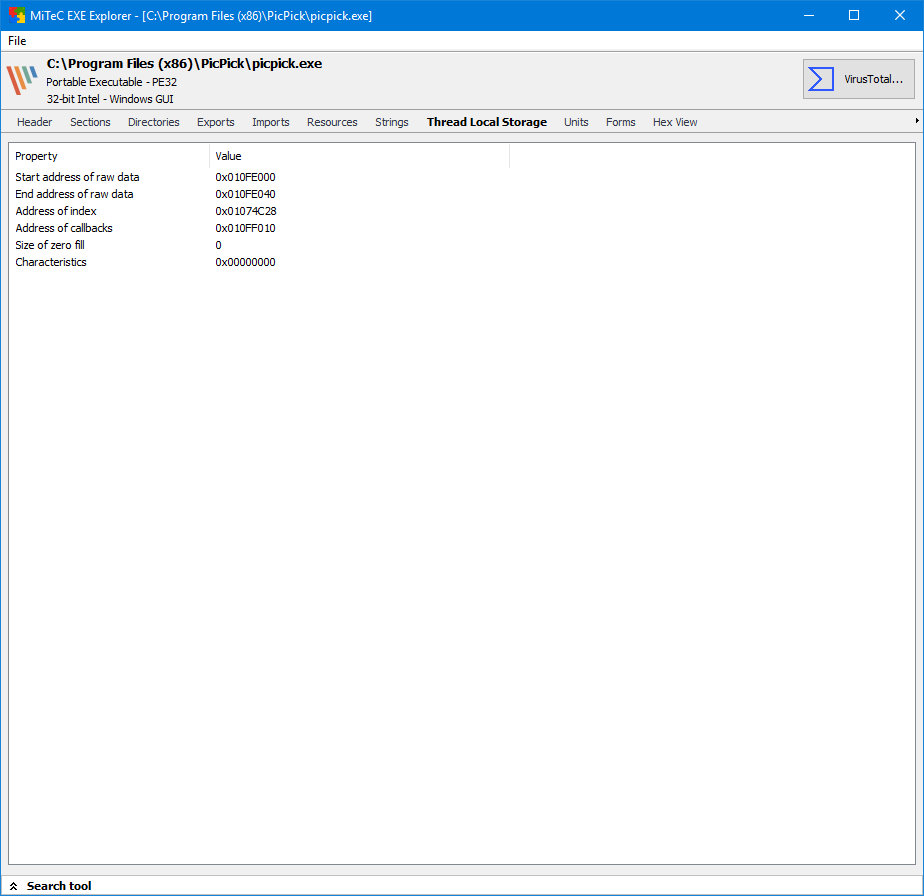Select the Thread Local Storage tab
The image size is (924, 896).
[487, 122]
